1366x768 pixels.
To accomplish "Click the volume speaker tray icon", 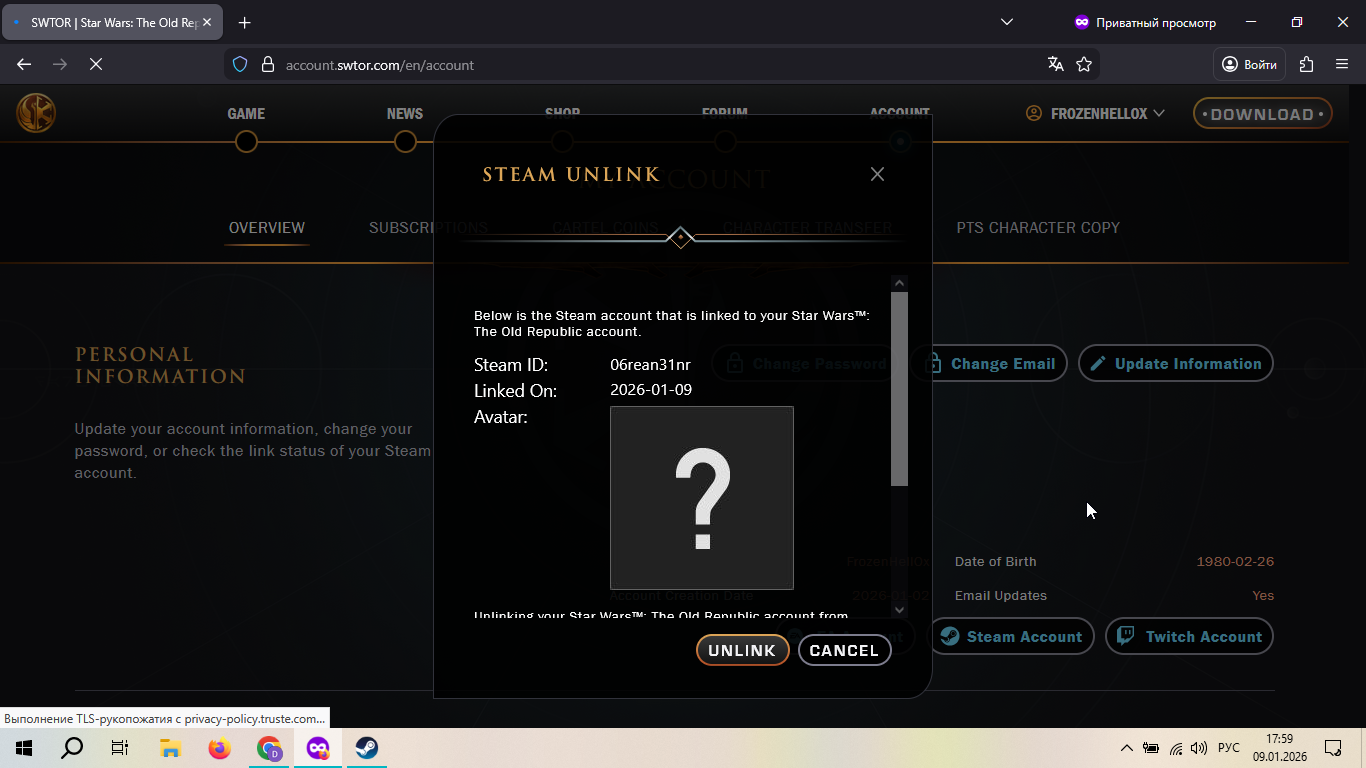I will [1200, 748].
